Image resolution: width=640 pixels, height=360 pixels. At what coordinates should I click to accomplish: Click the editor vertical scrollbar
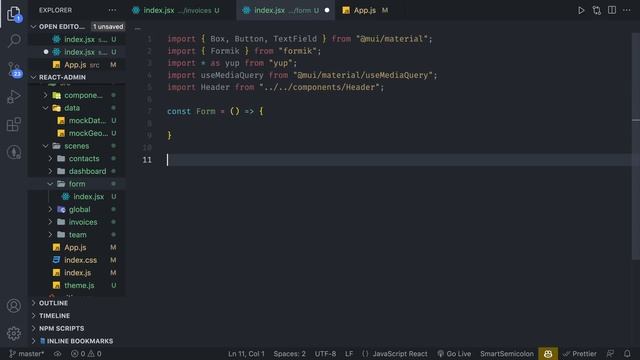[636, 147]
